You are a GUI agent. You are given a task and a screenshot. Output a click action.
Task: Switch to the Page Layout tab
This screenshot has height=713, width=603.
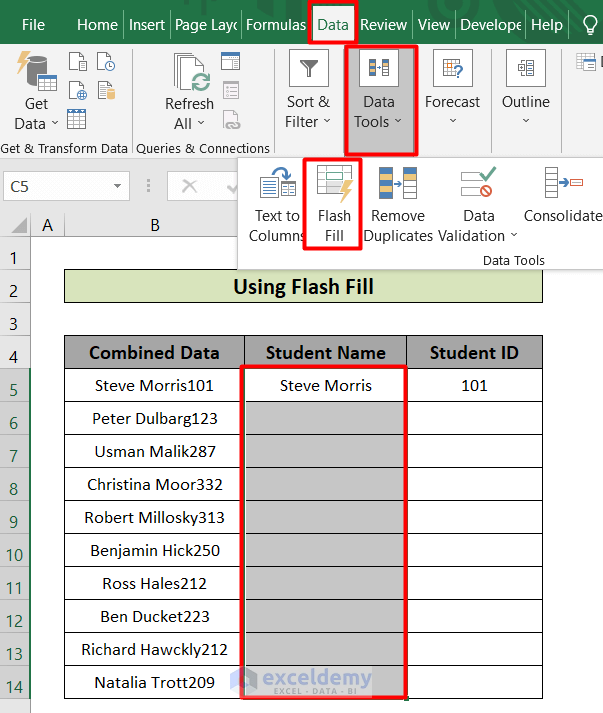[206, 25]
